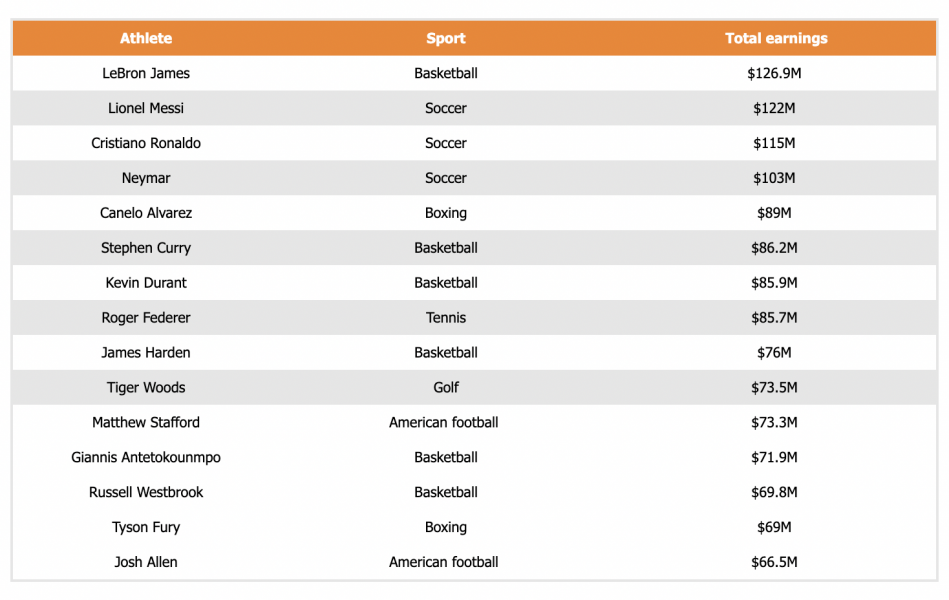
Task: Select the Golf sport cell
Action: (446, 388)
